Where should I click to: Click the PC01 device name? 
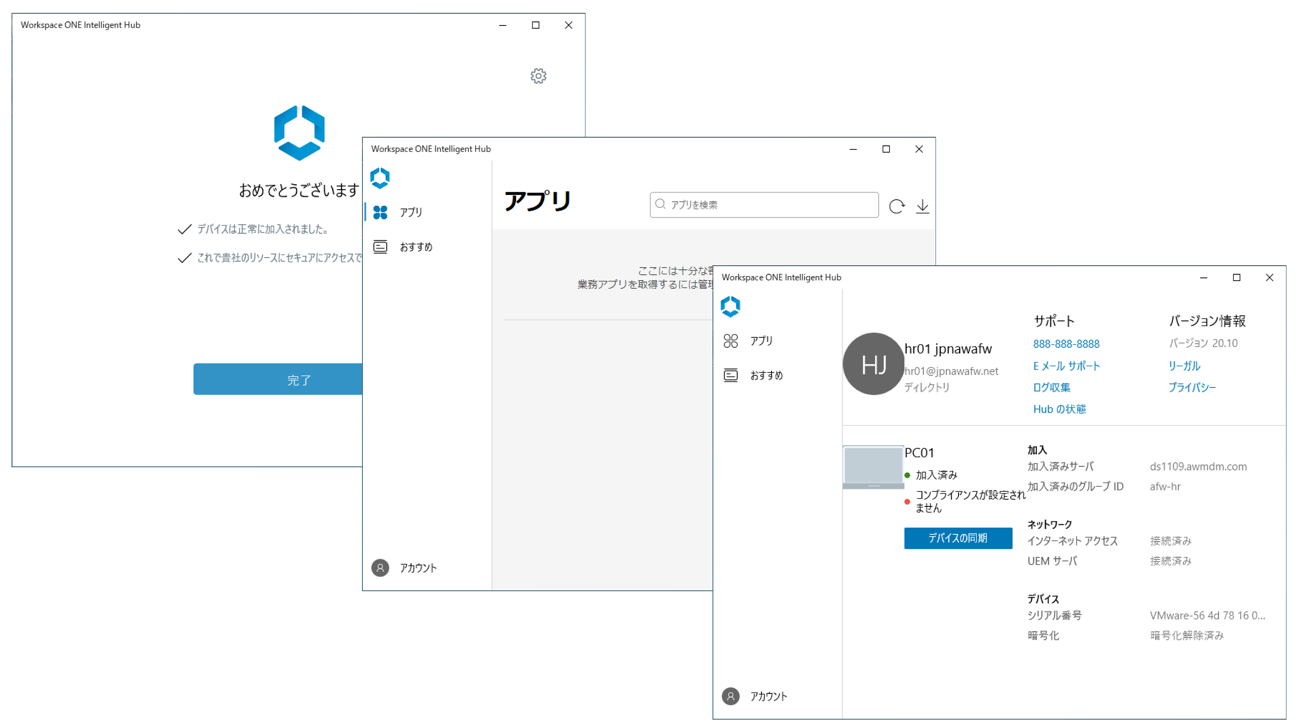click(x=919, y=453)
